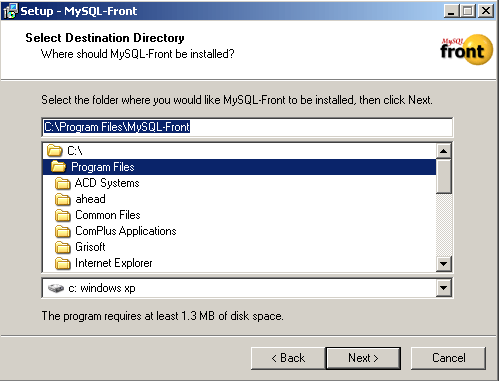Click the setup icon in title bar
The height and width of the screenshot is (381, 499).
(10, 11)
